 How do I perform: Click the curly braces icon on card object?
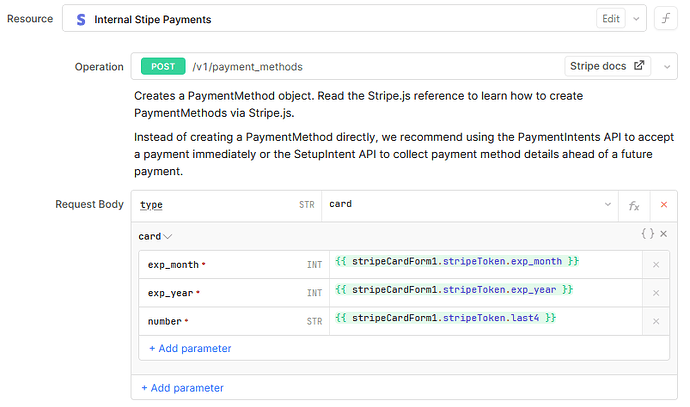647,234
